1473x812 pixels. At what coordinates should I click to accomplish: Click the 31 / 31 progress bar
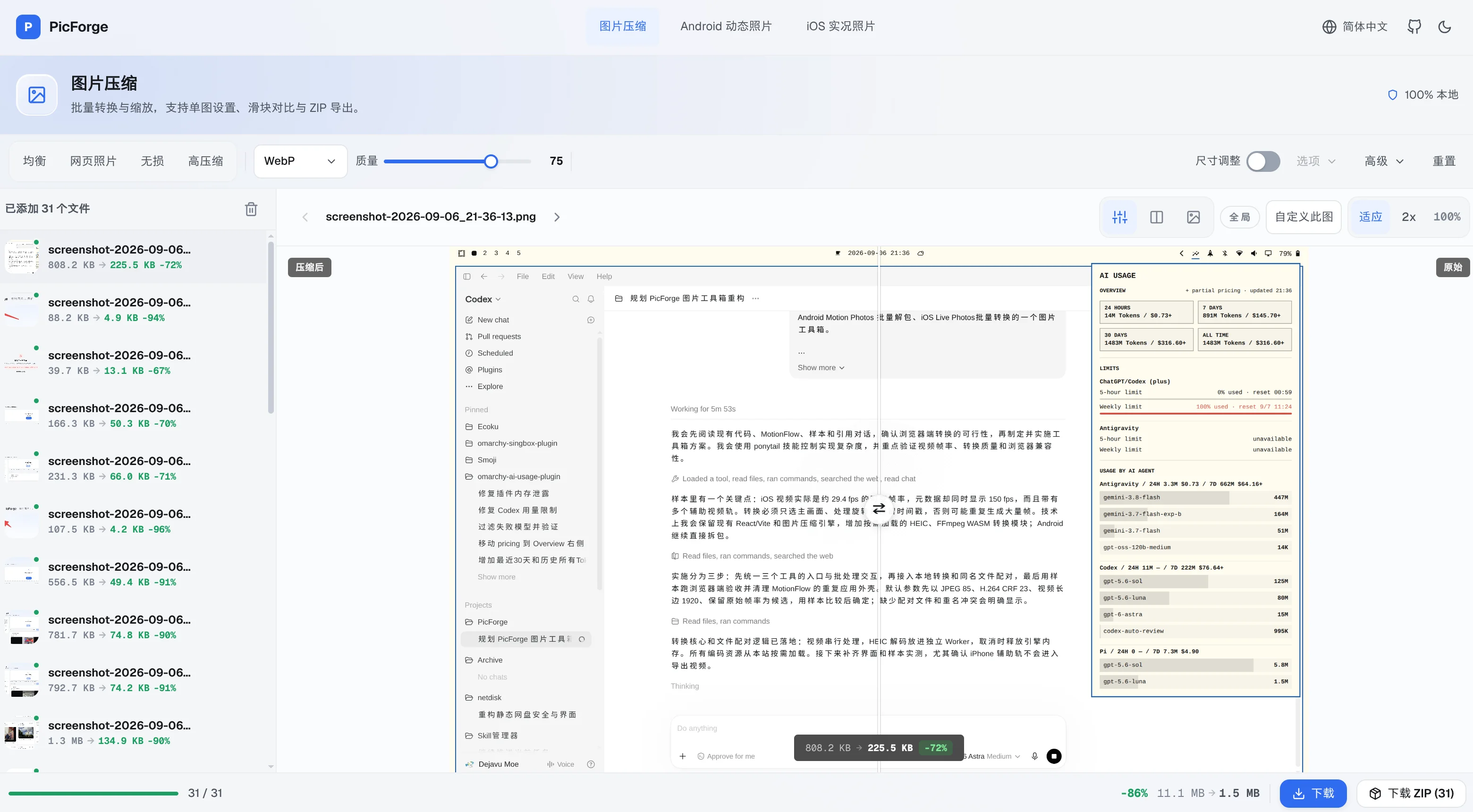[x=93, y=793]
